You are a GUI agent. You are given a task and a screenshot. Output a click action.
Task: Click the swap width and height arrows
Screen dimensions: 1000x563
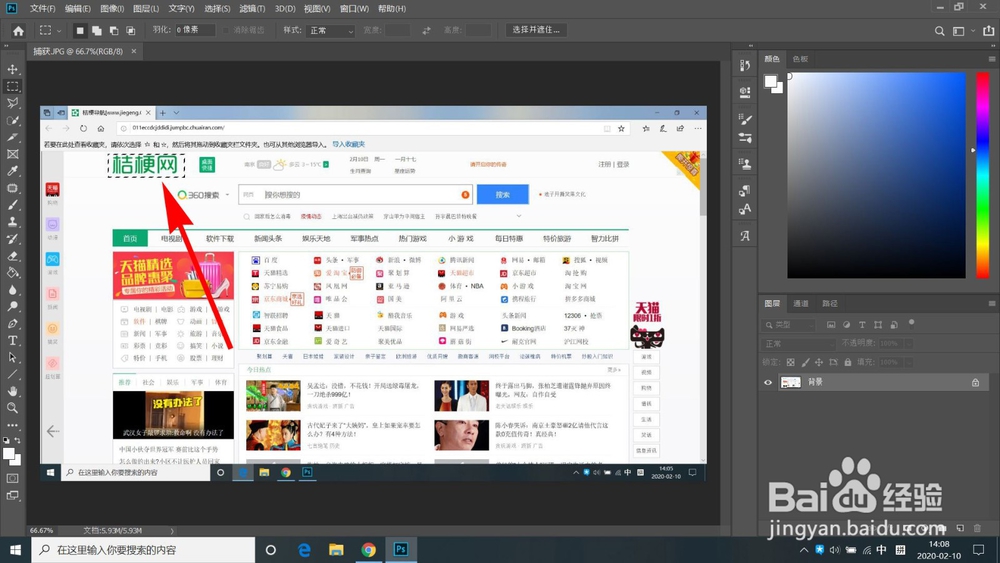[x=426, y=31]
